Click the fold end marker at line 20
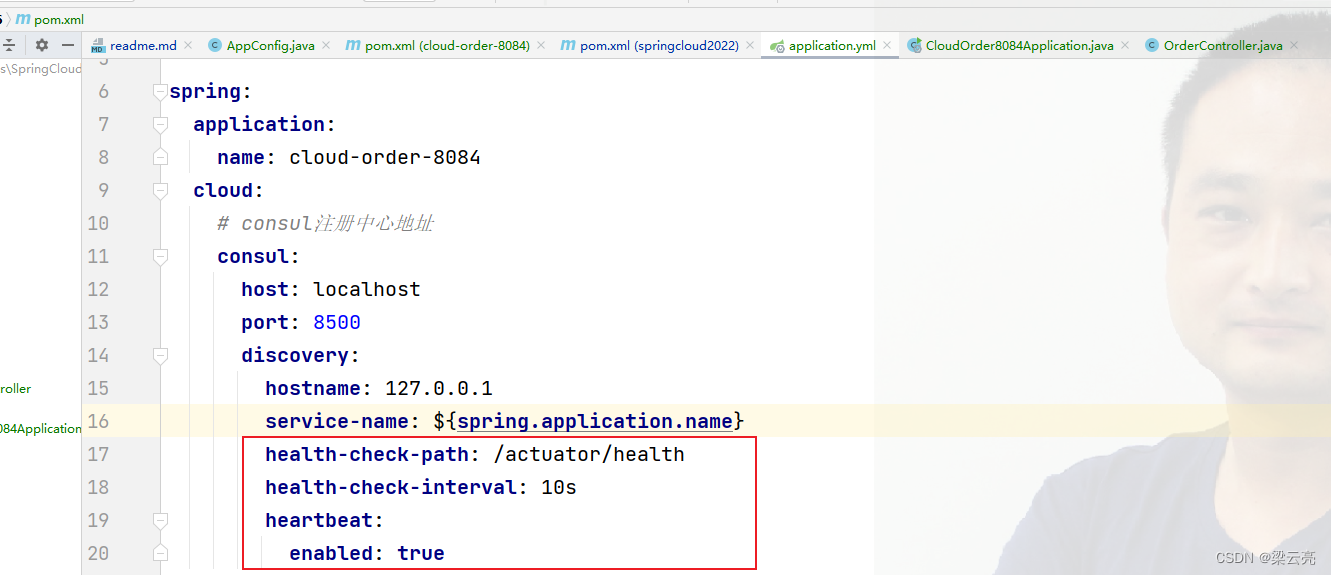Viewport: 1331px width, 575px height. pyautogui.click(x=160, y=553)
